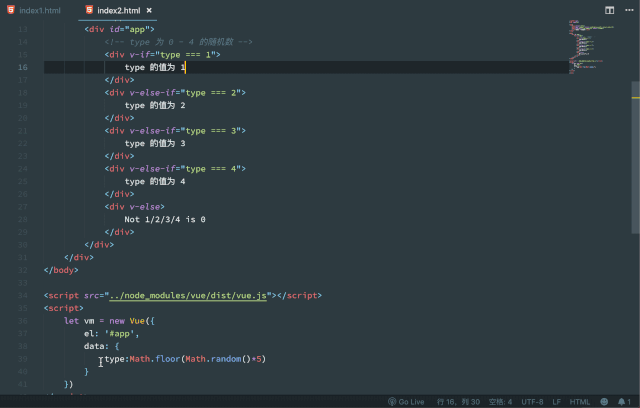
Task: Click the text 'type 的值为 2'
Action: click(155, 105)
